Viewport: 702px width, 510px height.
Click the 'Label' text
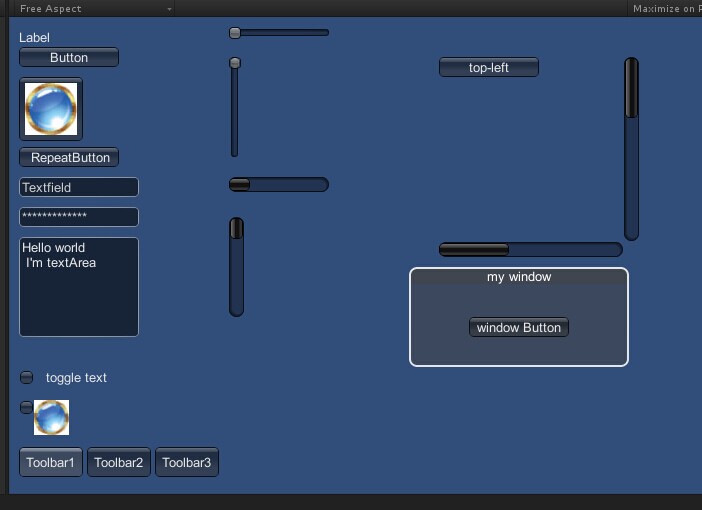(x=34, y=38)
